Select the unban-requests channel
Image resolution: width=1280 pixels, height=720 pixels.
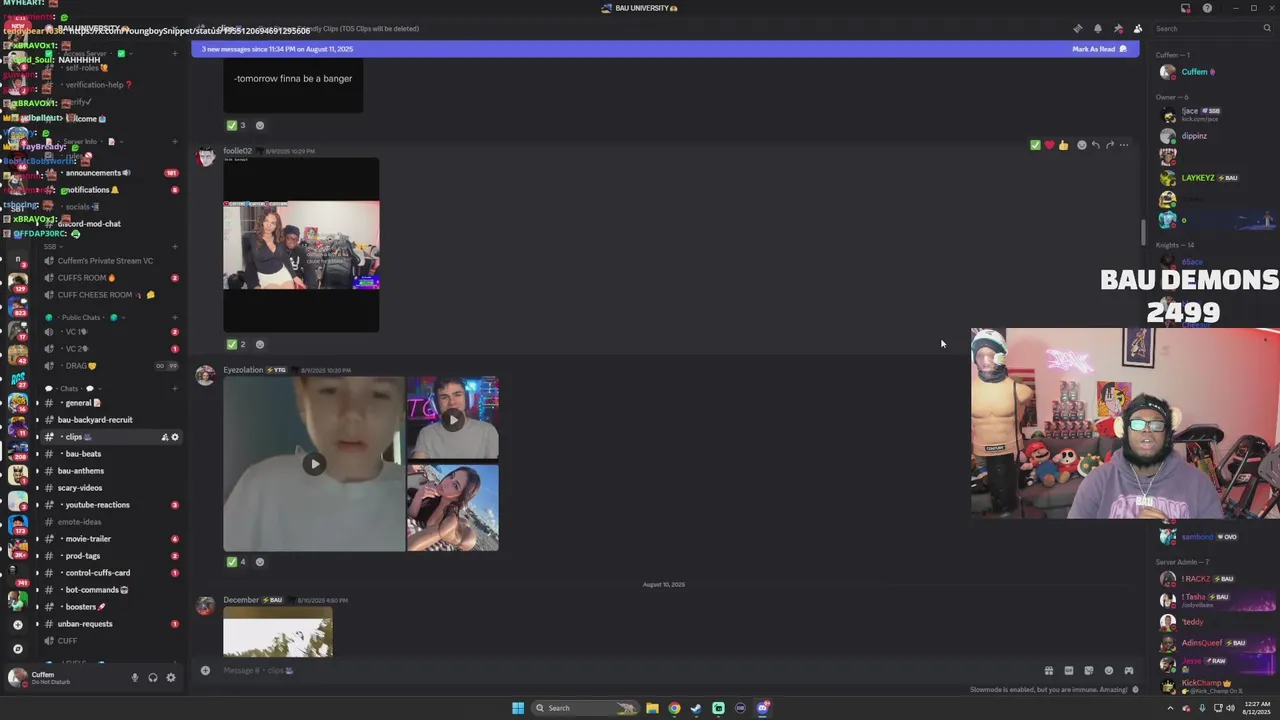coord(110,624)
